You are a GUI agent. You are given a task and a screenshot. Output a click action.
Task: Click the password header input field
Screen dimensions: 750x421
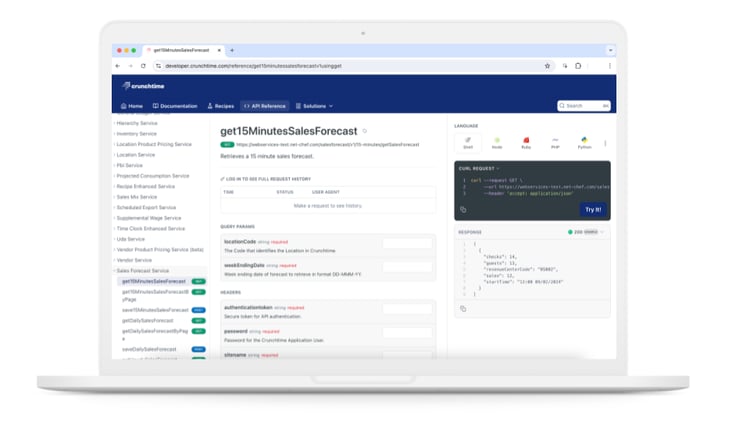407,333
